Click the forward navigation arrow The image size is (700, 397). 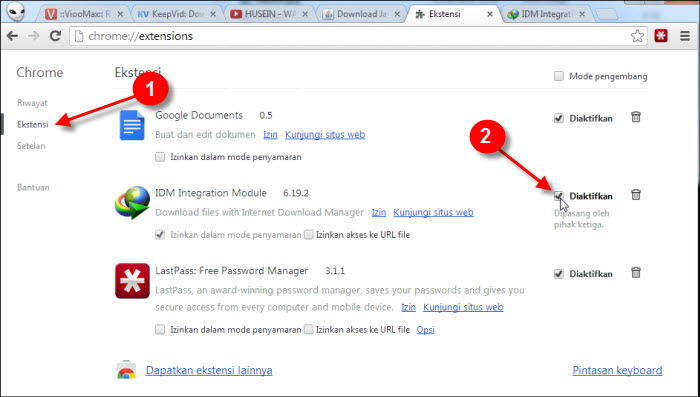pos(33,36)
